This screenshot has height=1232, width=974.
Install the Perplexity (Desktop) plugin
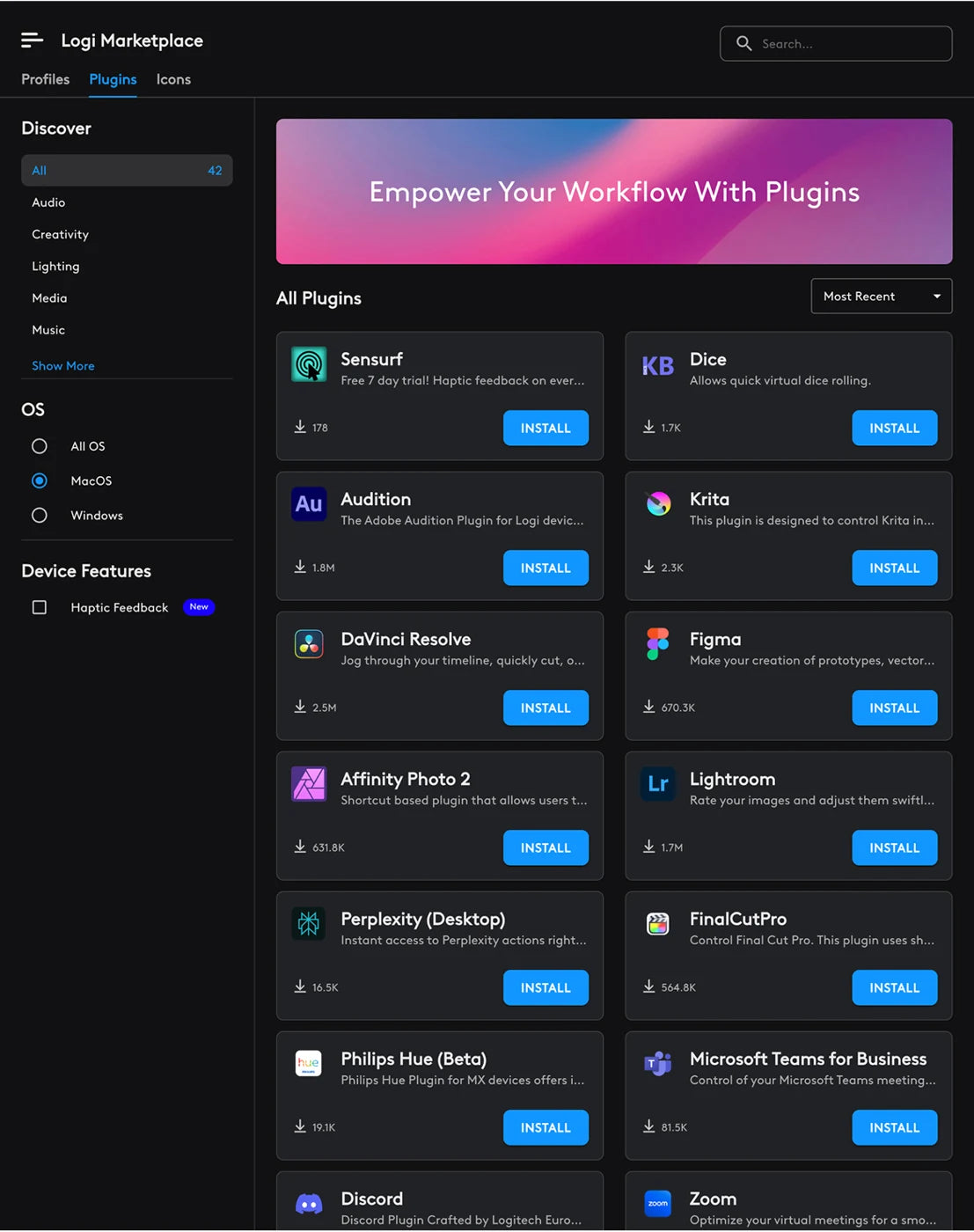(x=546, y=987)
